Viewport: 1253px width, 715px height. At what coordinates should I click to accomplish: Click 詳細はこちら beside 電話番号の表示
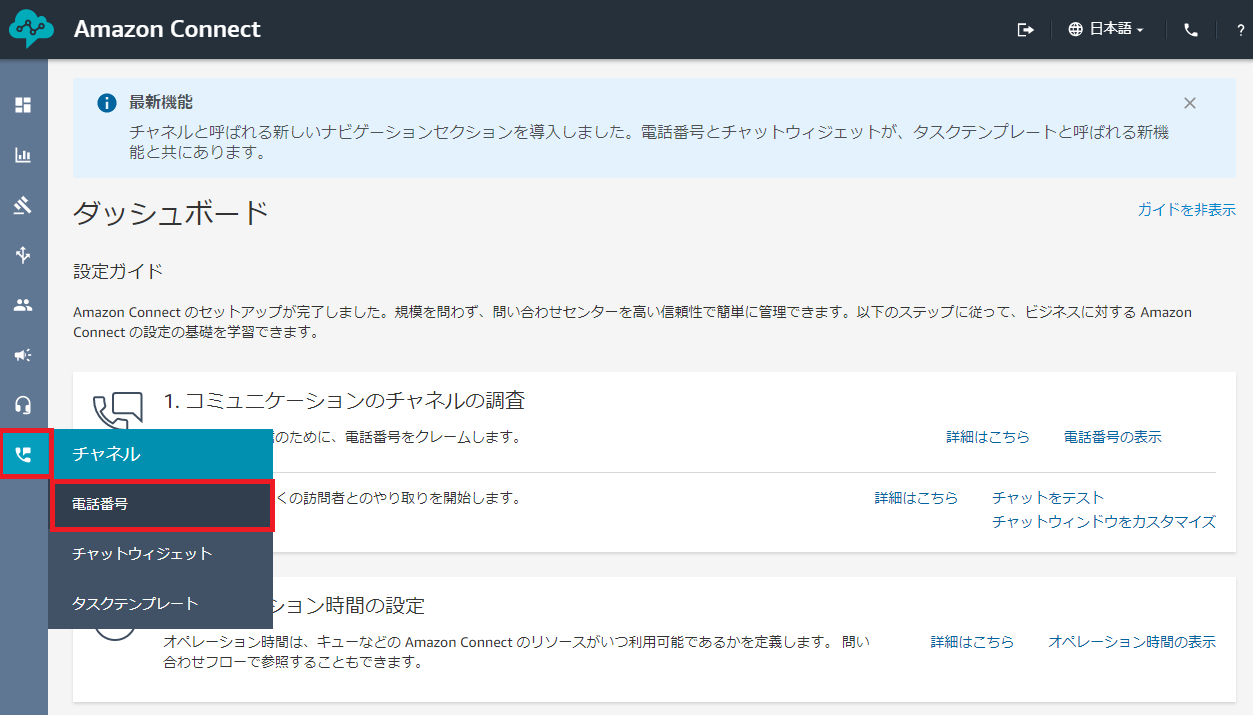pyautogui.click(x=988, y=437)
